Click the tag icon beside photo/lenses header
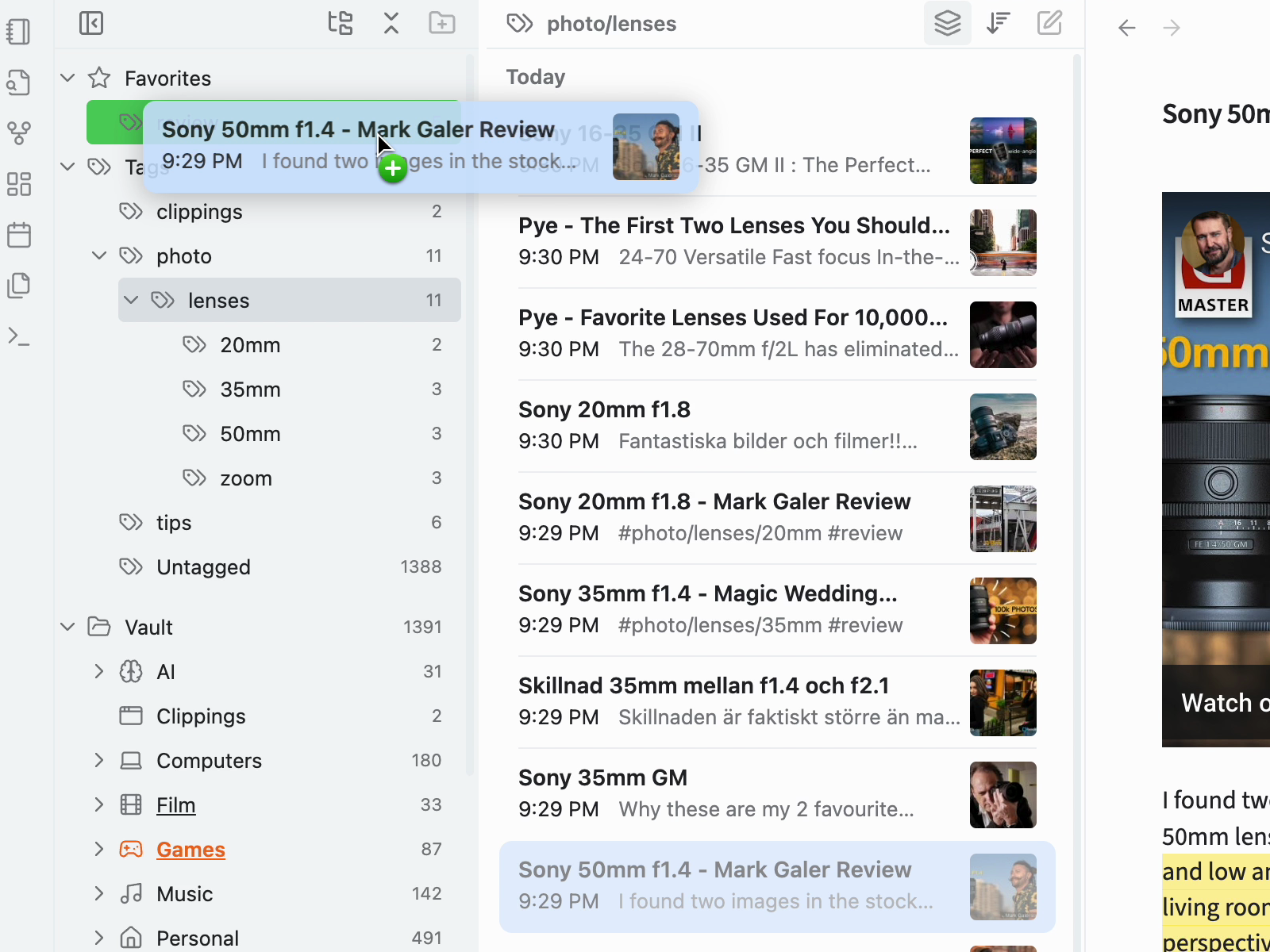1270x952 pixels. pyautogui.click(x=520, y=24)
